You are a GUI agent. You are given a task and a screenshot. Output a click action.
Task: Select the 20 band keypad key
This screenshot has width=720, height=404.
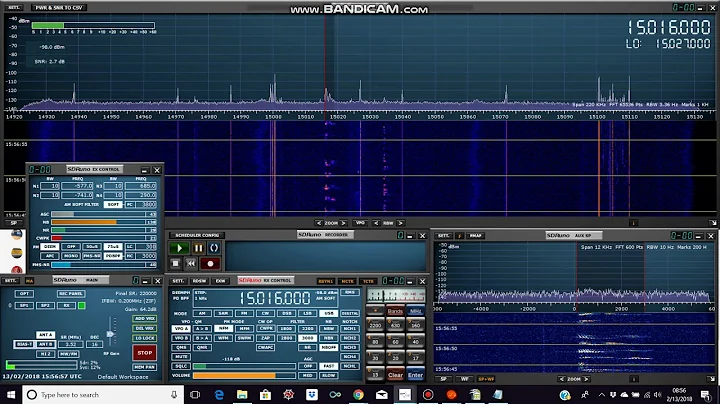tap(395, 358)
